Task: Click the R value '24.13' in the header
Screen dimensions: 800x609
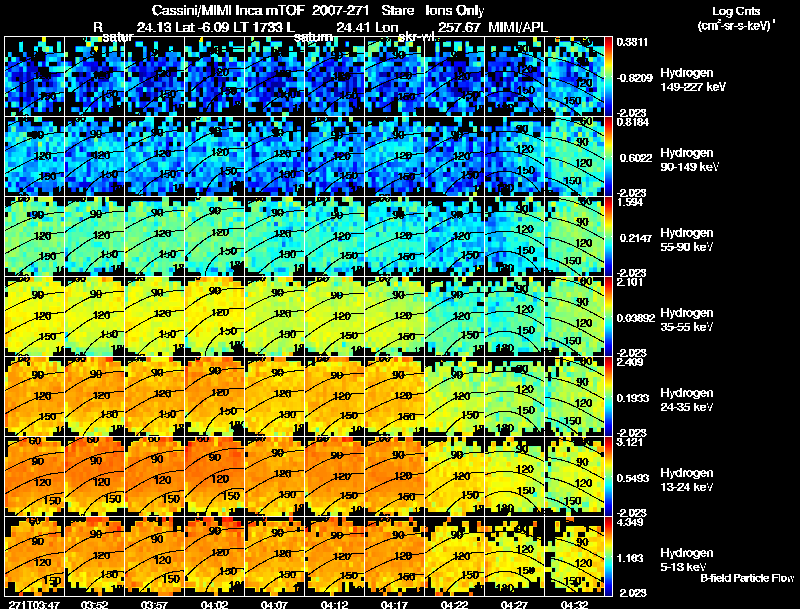Action: tap(154, 27)
